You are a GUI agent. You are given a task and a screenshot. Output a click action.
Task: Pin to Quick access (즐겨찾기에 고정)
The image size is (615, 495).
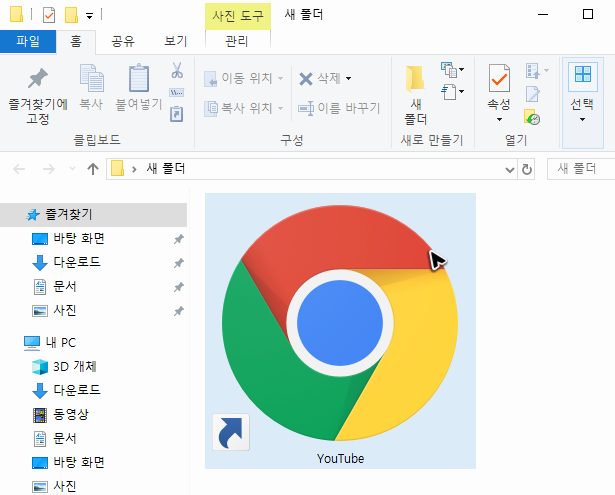38,96
